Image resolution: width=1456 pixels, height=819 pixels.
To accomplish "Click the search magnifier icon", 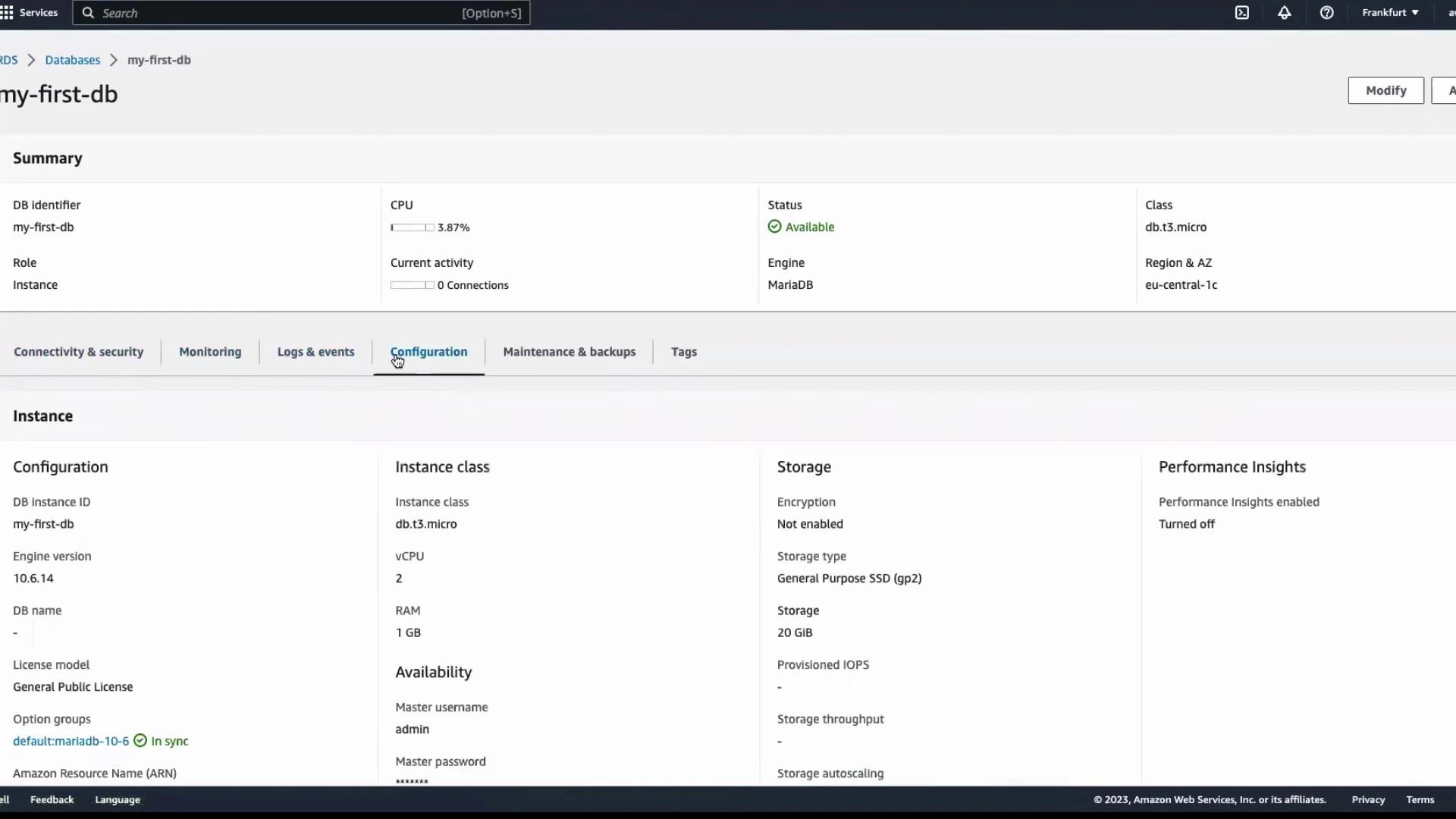I will tap(87, 13).
